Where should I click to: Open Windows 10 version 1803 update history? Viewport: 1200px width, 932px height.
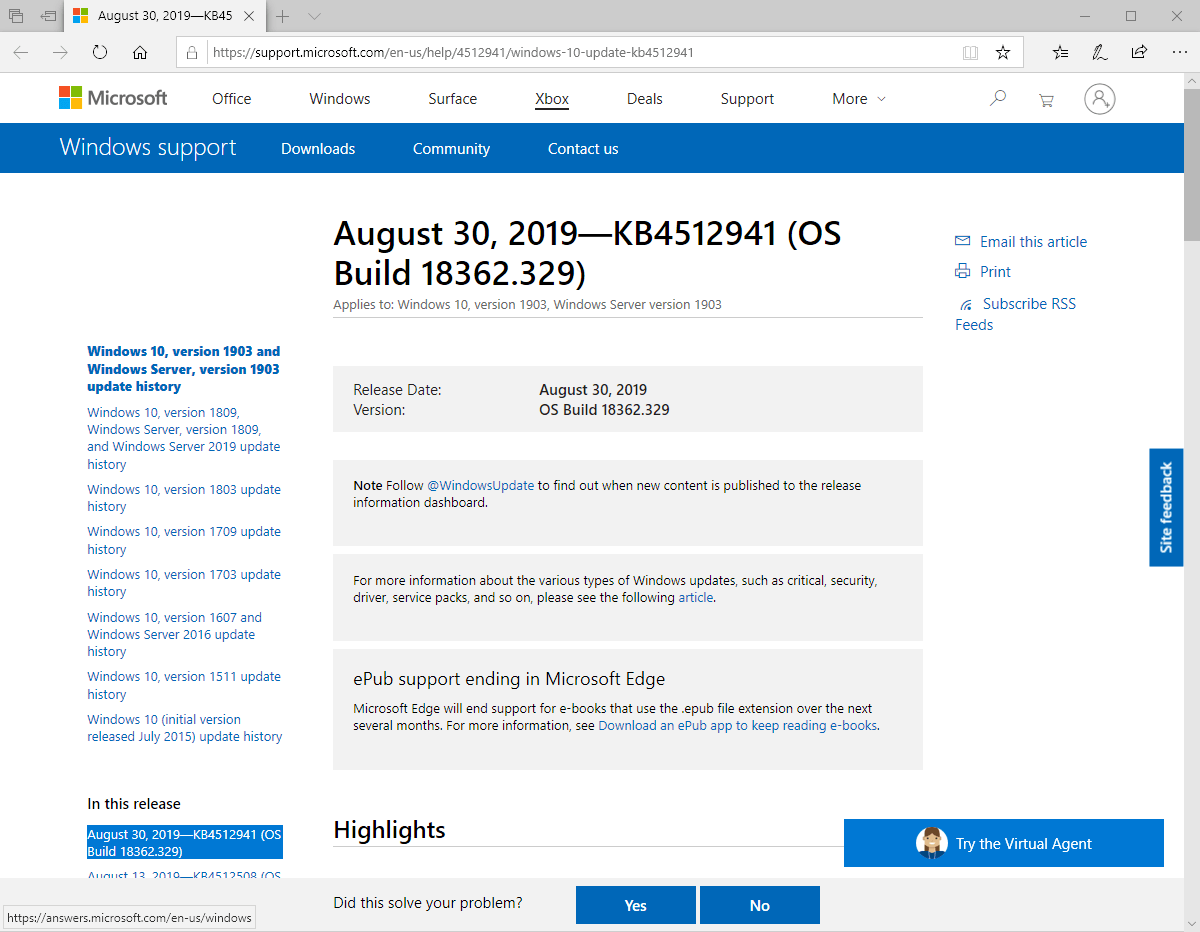[184, 498]
